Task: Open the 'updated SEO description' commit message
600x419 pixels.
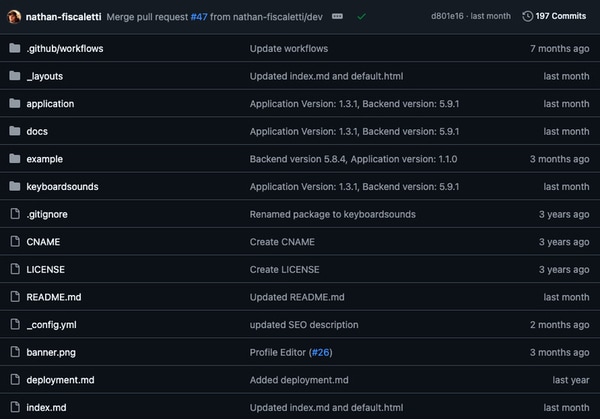Action: 303,325
